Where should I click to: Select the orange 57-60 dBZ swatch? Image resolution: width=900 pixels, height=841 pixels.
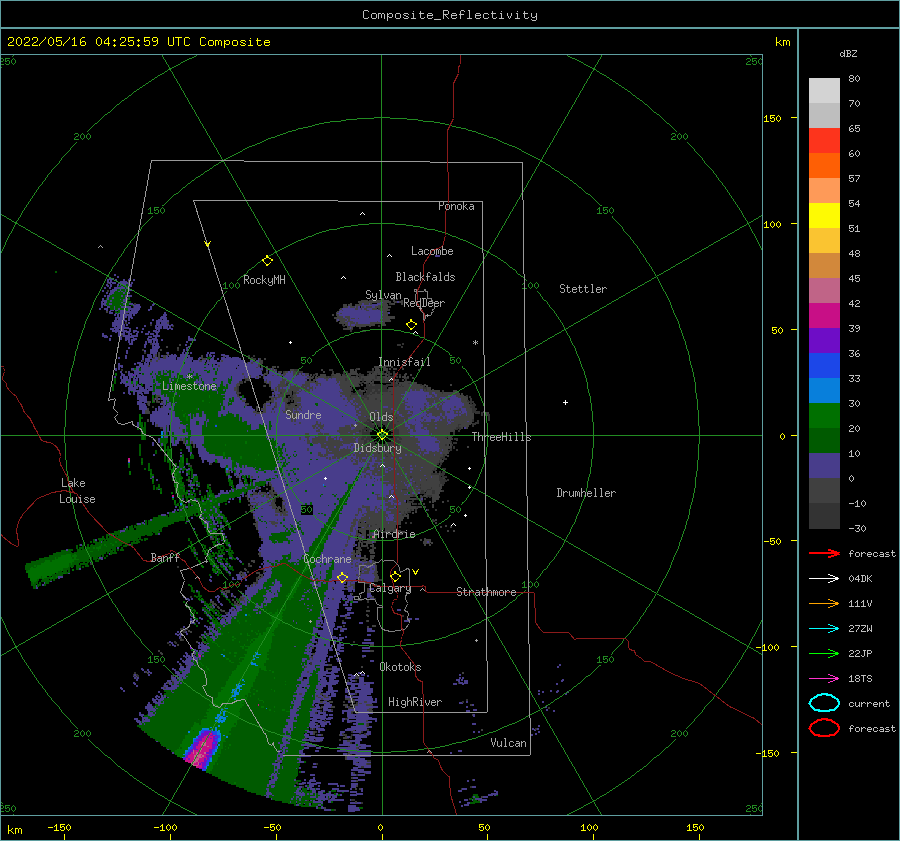tap(824, 166)
